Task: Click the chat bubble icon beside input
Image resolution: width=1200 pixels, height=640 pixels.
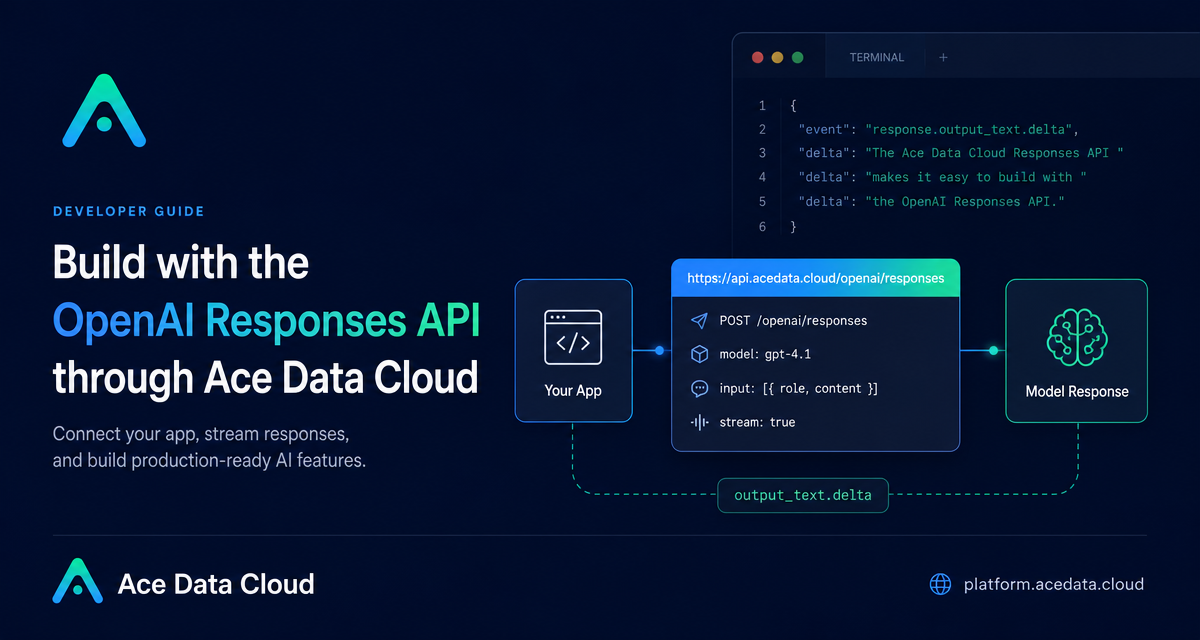Action: click(698, 388)
